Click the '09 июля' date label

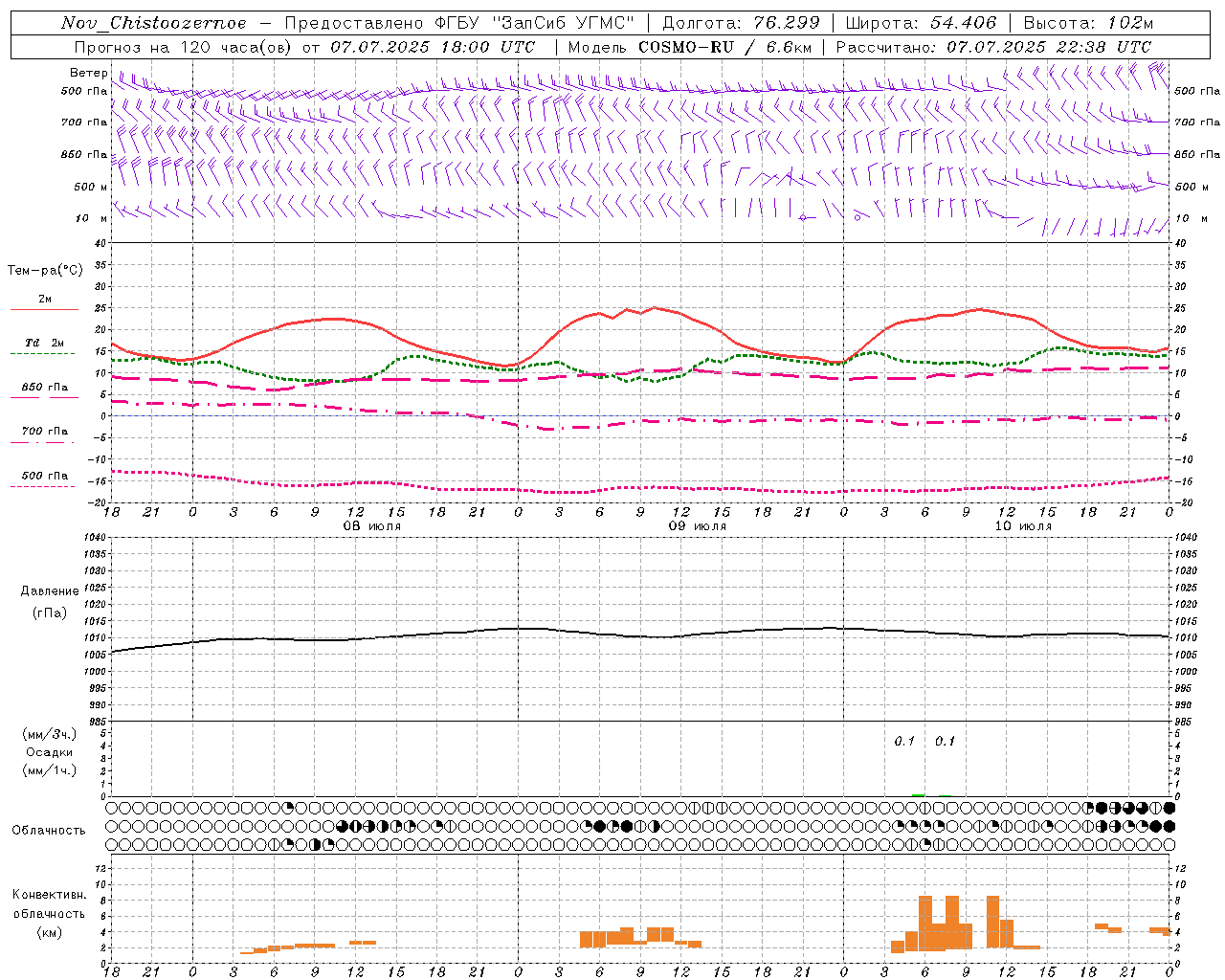pos(698,526)
